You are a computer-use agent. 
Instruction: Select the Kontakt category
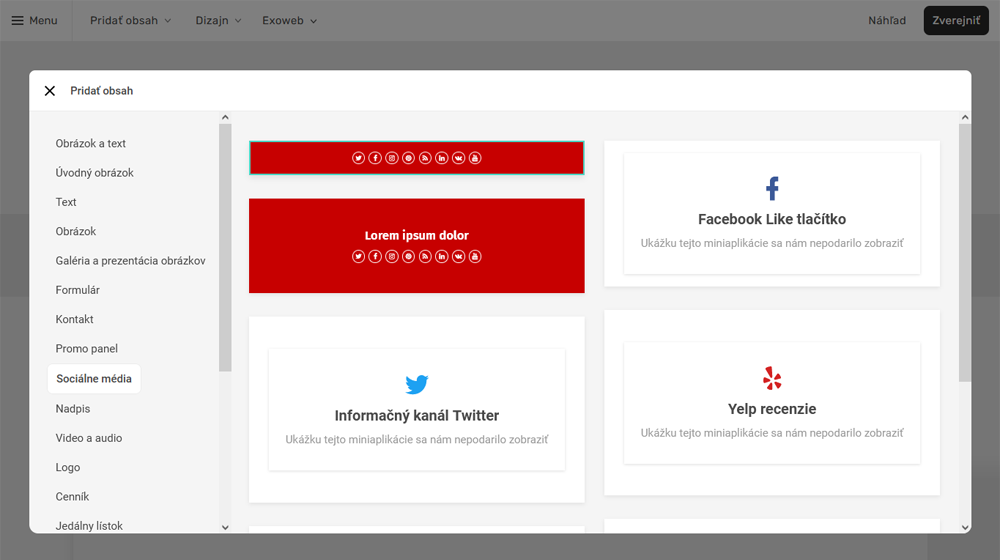coord(75,320)
